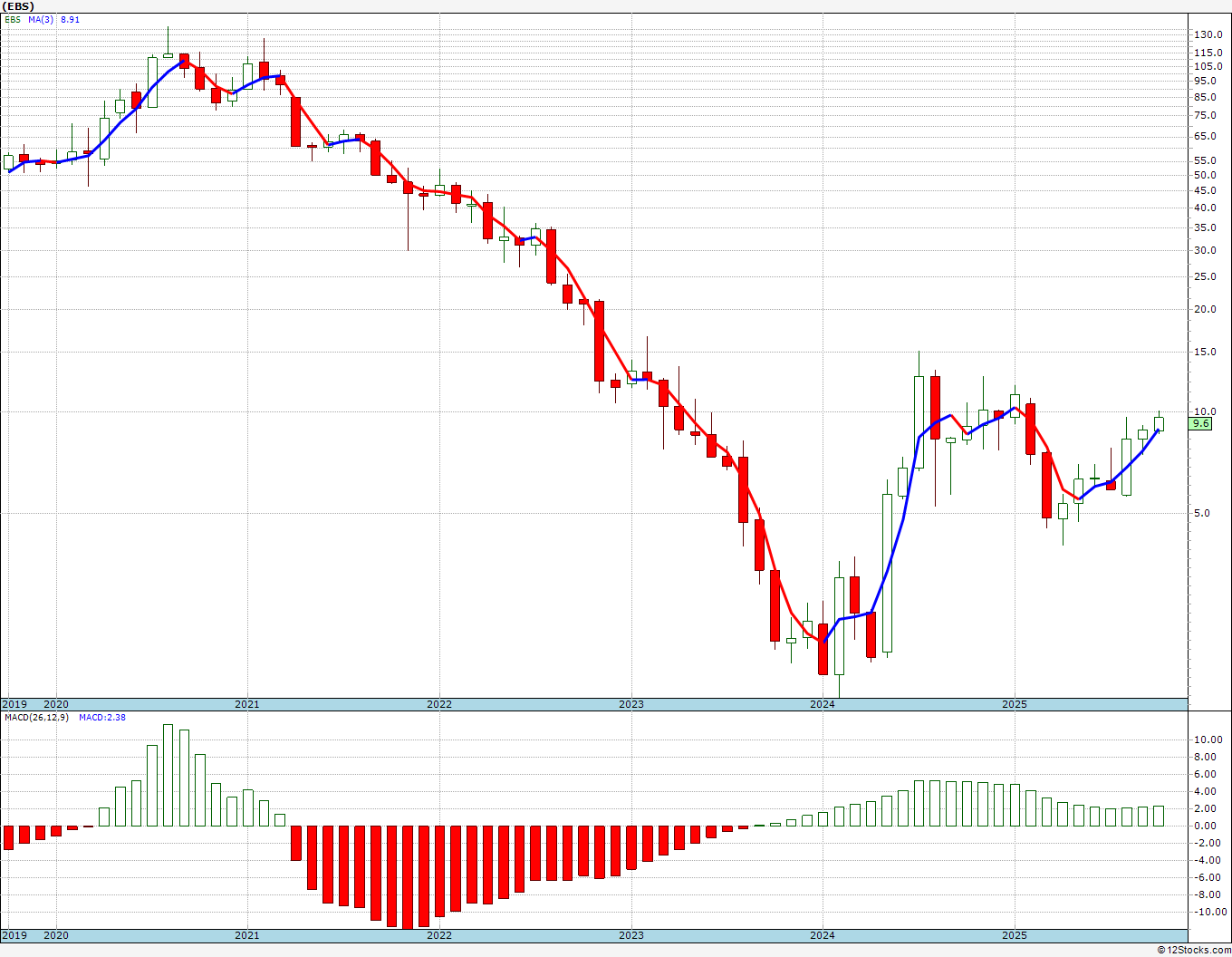Screen dimensions: 1232x957
Task: Click the 35.0 price axis label
Action: coord(1206,227)
